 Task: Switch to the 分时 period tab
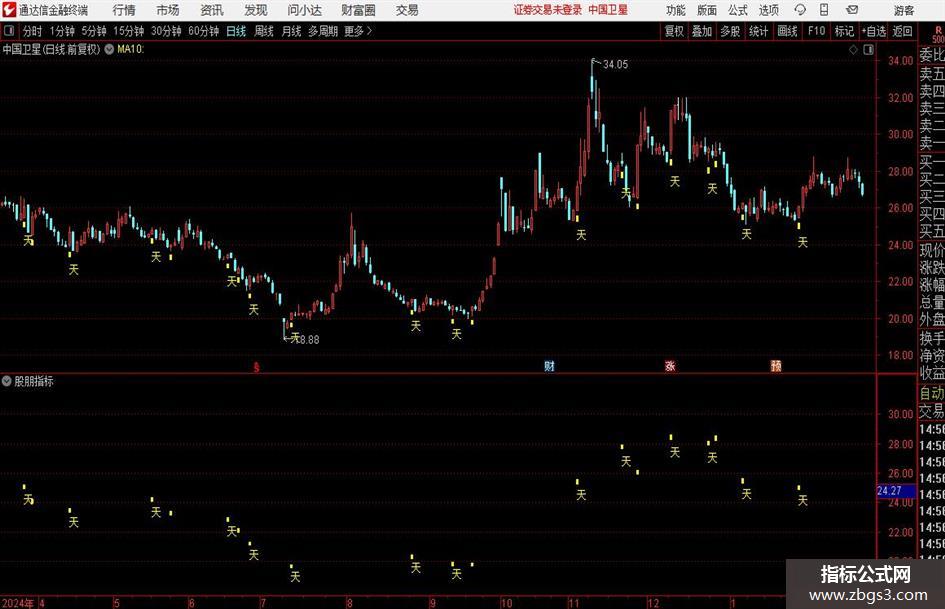point(33,31)
